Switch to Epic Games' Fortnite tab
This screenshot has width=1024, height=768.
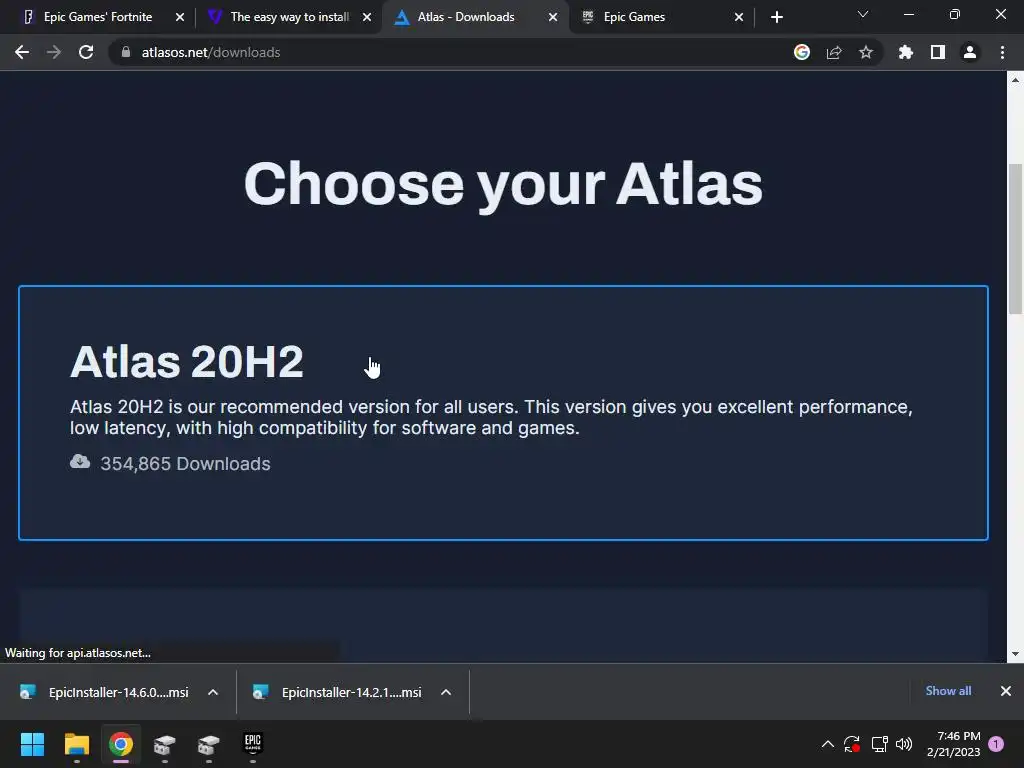click(x=98, y=17)
